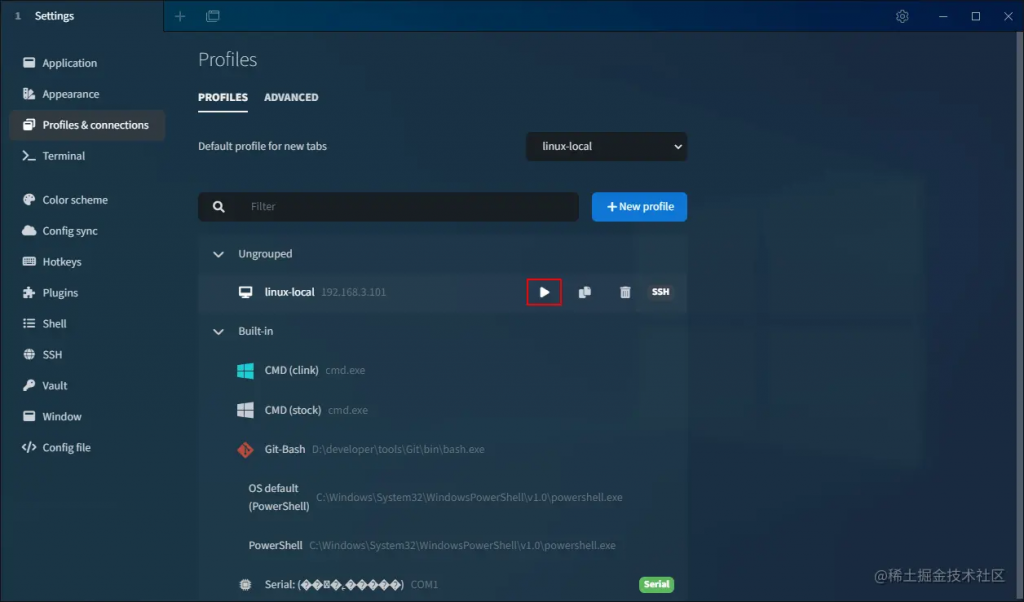
Task: Open the profile selector window icon
Action: pos(213,16)
